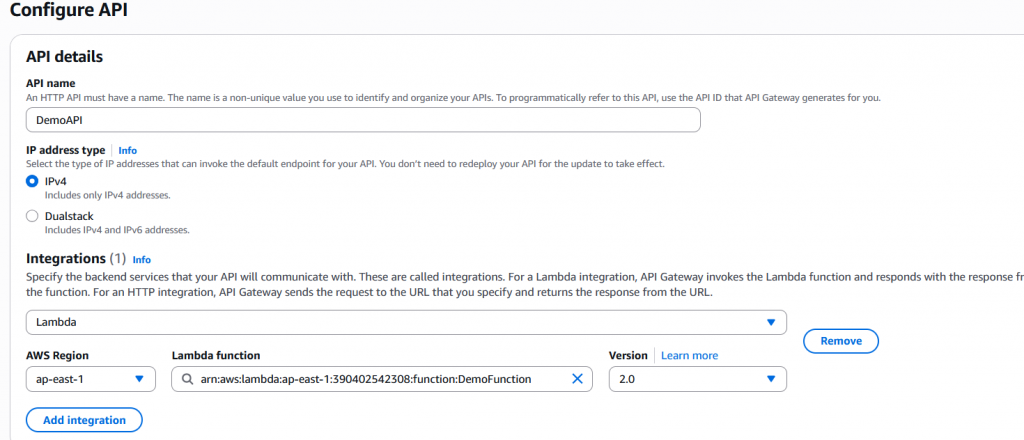Viewport: 1024px width, 440px height.
Task: Click the Lambda function label
Action: click(216, 356)
